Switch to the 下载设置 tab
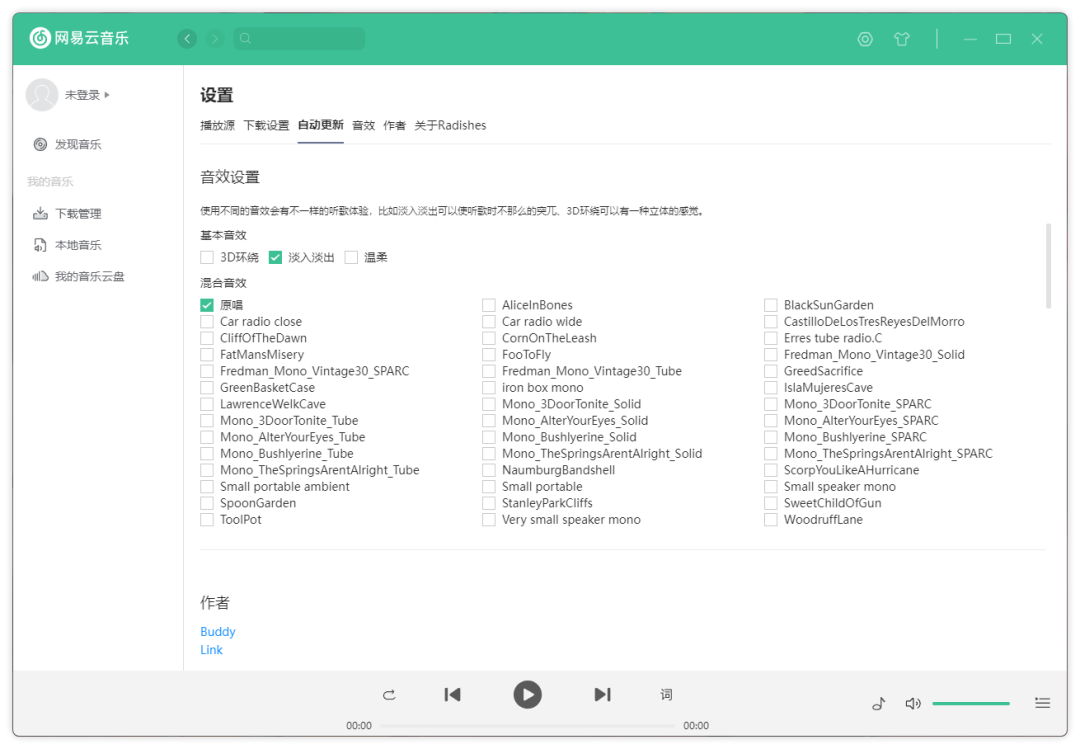Screen dimensions: 1080x749 [267, 125]
